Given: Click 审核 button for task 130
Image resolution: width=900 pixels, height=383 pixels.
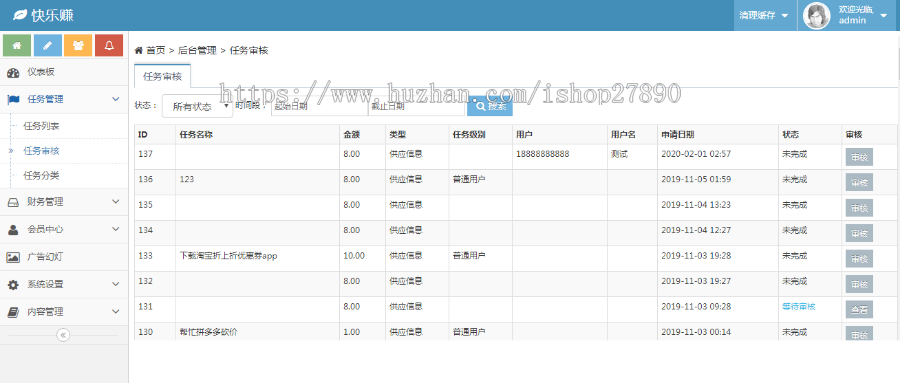Looking at the screenshot, I should coord(859,334).
